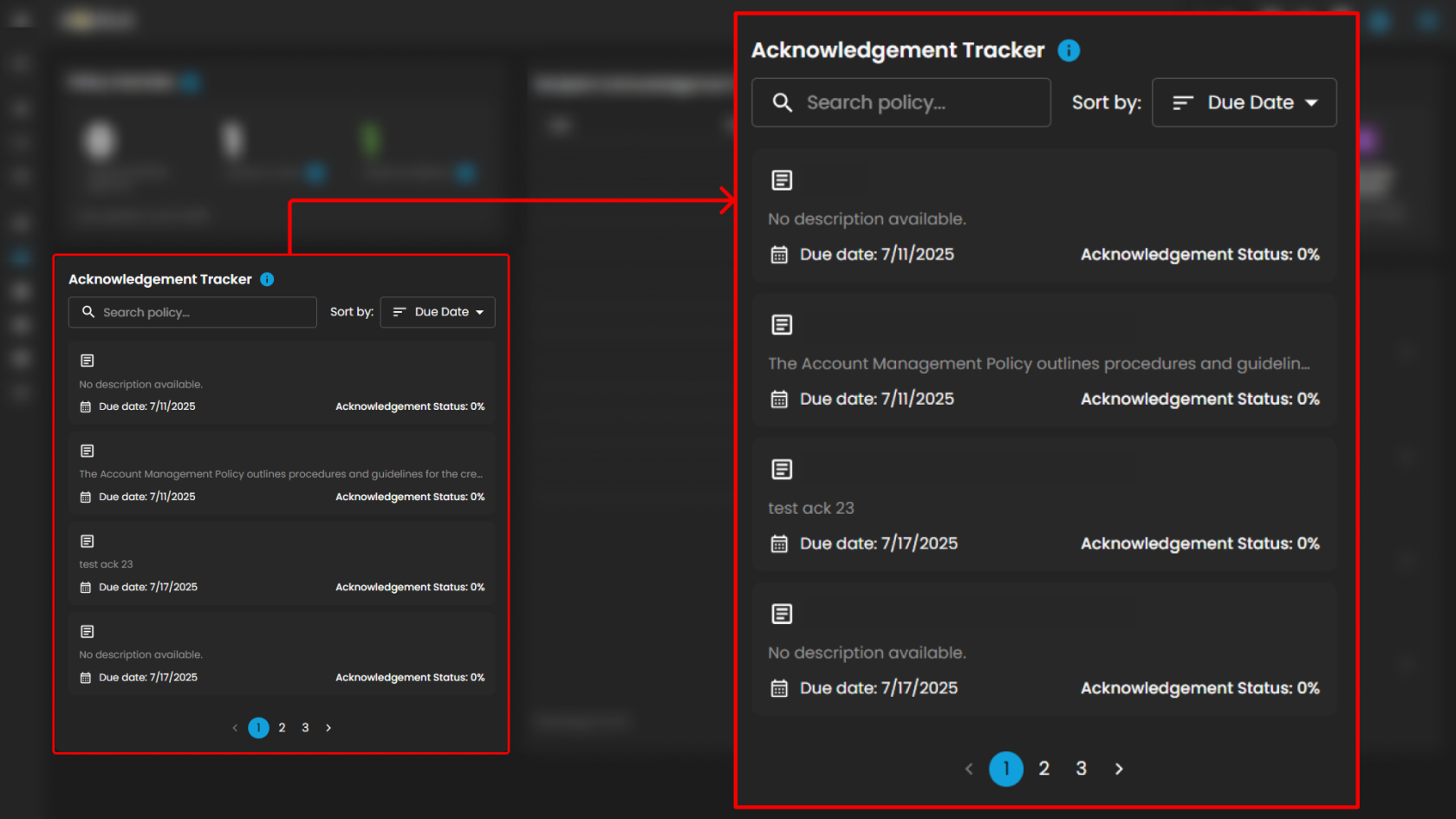This screenshot has height=819, width=1456.
Task: Click document icon above enlarged 'test ack 23' text
Action: coord(782,470)
